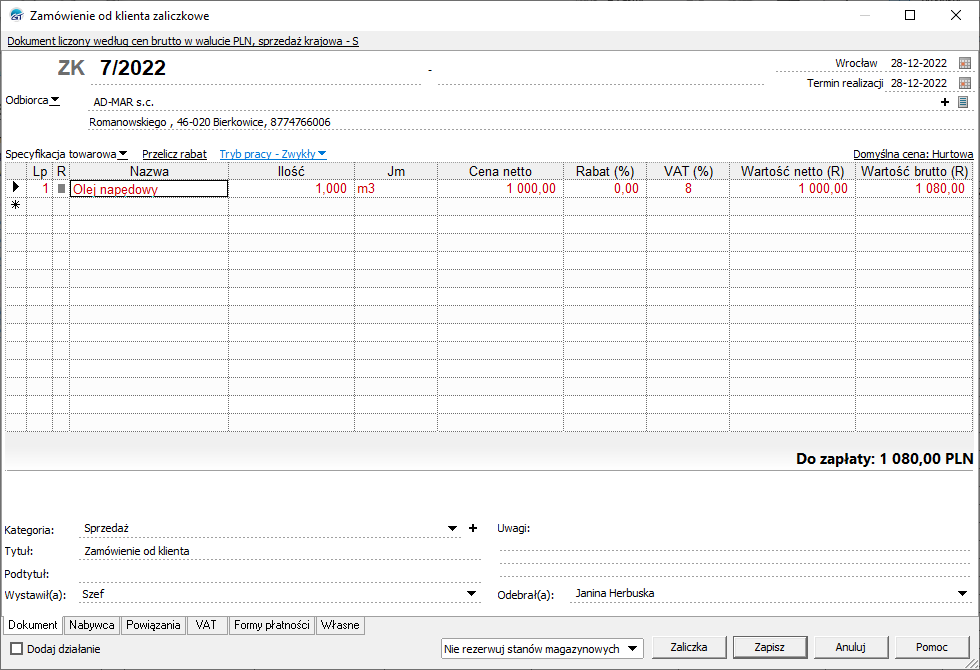This screenshot has height=670, width=980.
Task: Switch to VAT tab
Action: pyautogui.click(x=206, y=625)
